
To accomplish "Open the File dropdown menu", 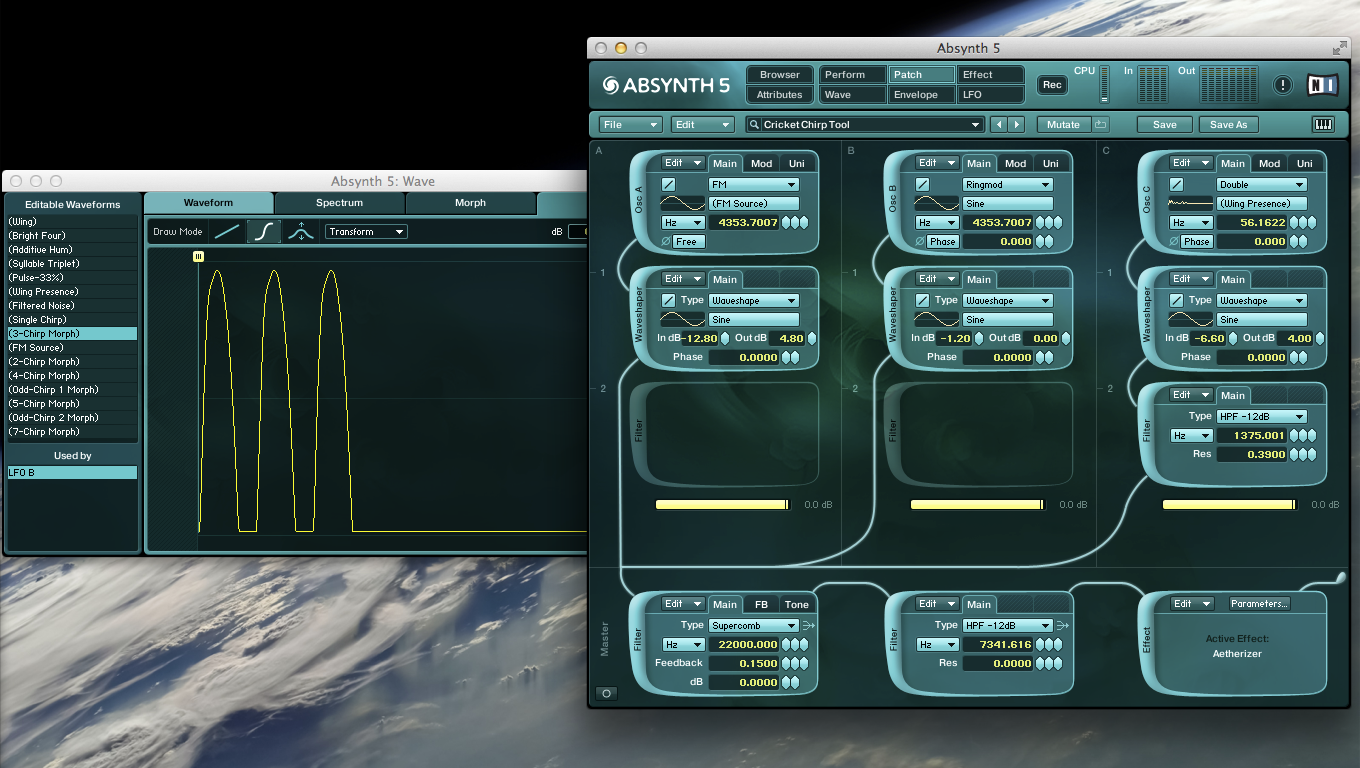I will [x=630, y=125].
